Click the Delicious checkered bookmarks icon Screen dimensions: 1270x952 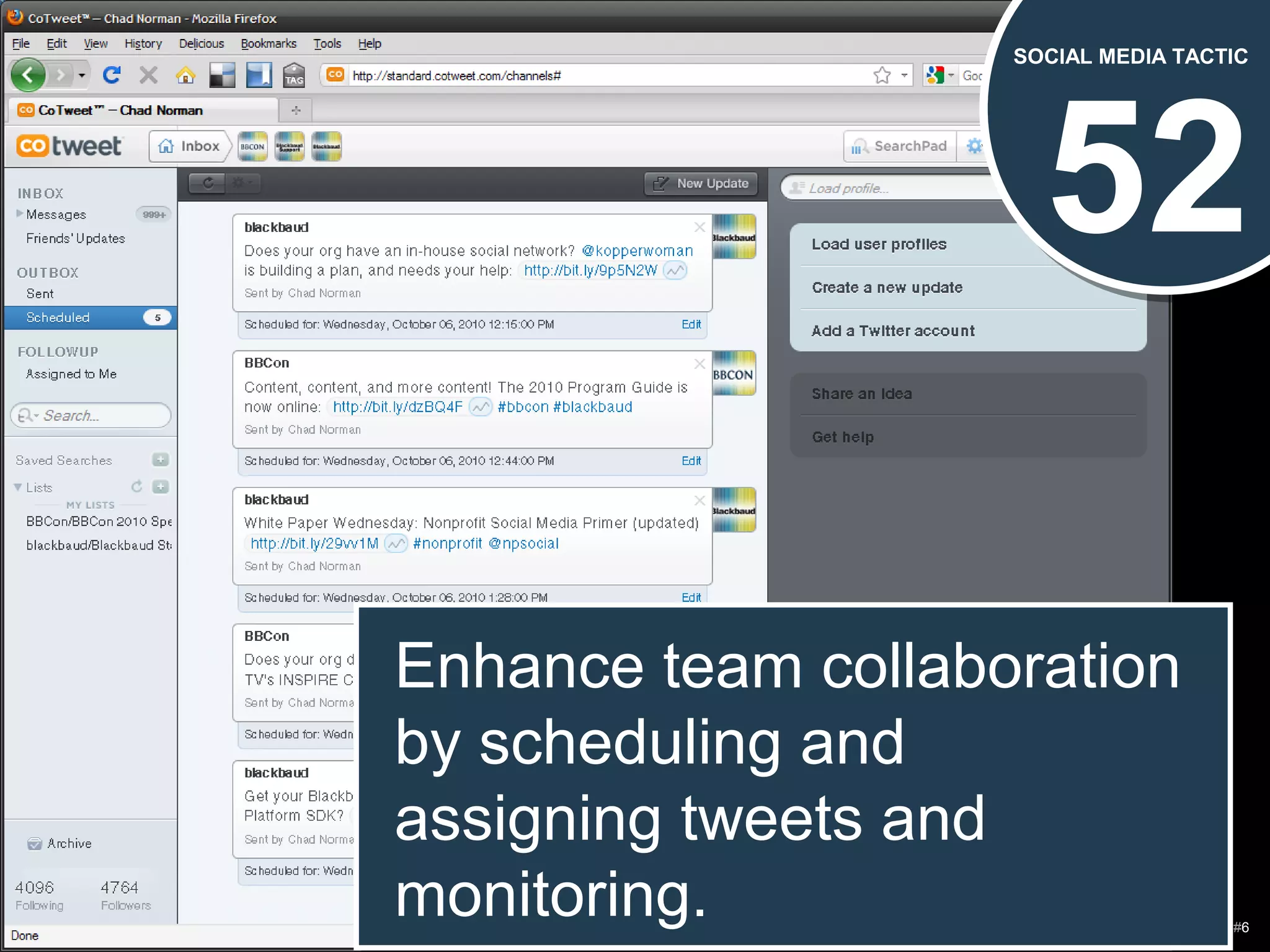pyautogui.click(x=222, y=76)
